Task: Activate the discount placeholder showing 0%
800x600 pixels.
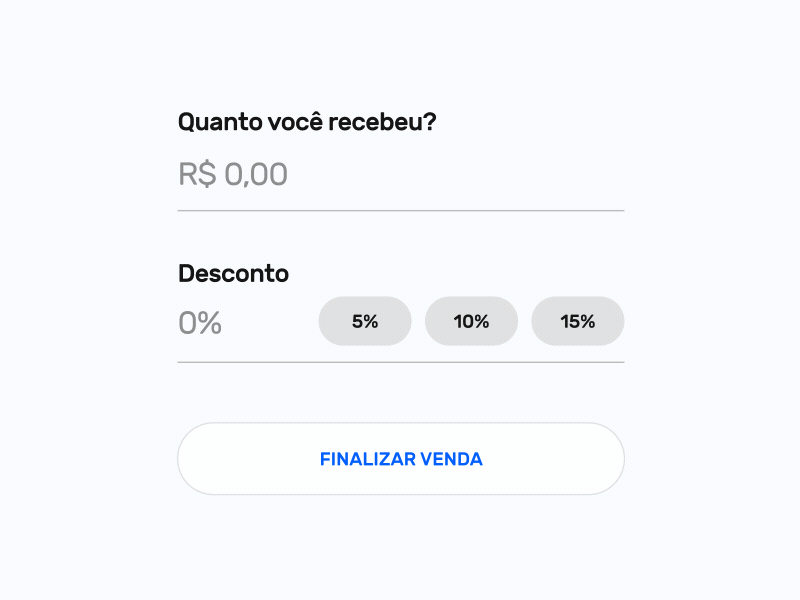Action: [200, 322]
